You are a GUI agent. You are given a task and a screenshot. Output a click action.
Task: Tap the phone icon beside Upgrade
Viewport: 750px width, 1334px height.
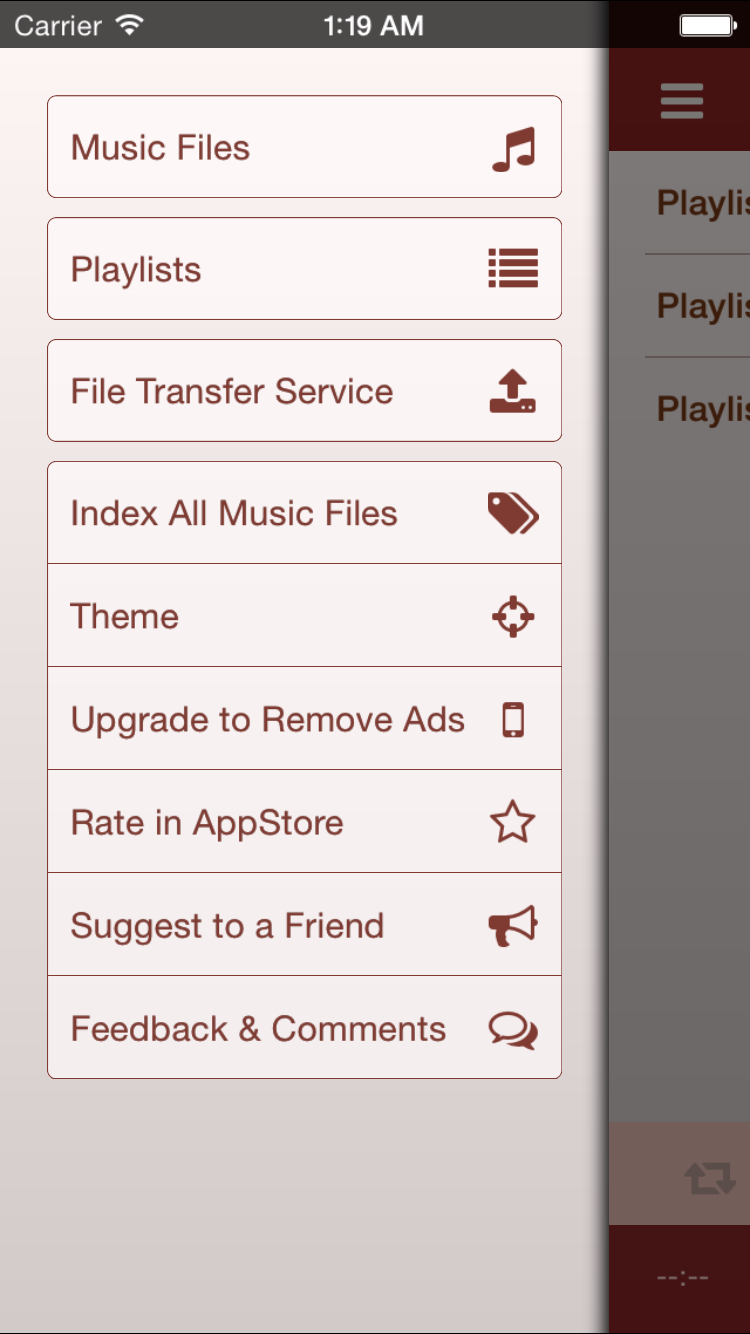click(513, 720)
